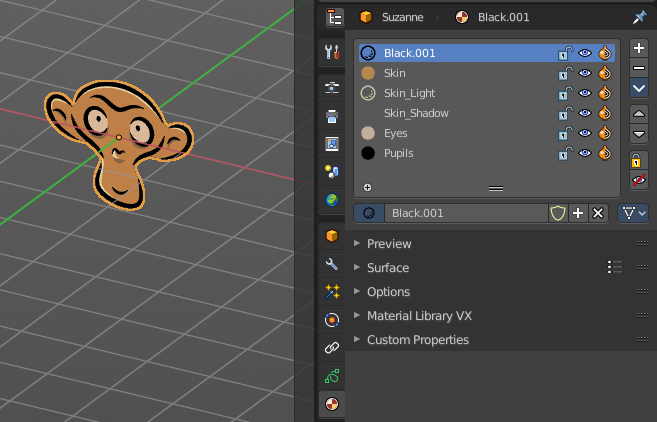Screen dimensions: 657x422
Task: Toggle lock on Skin_Shadow material
Action: pos(565,113)
